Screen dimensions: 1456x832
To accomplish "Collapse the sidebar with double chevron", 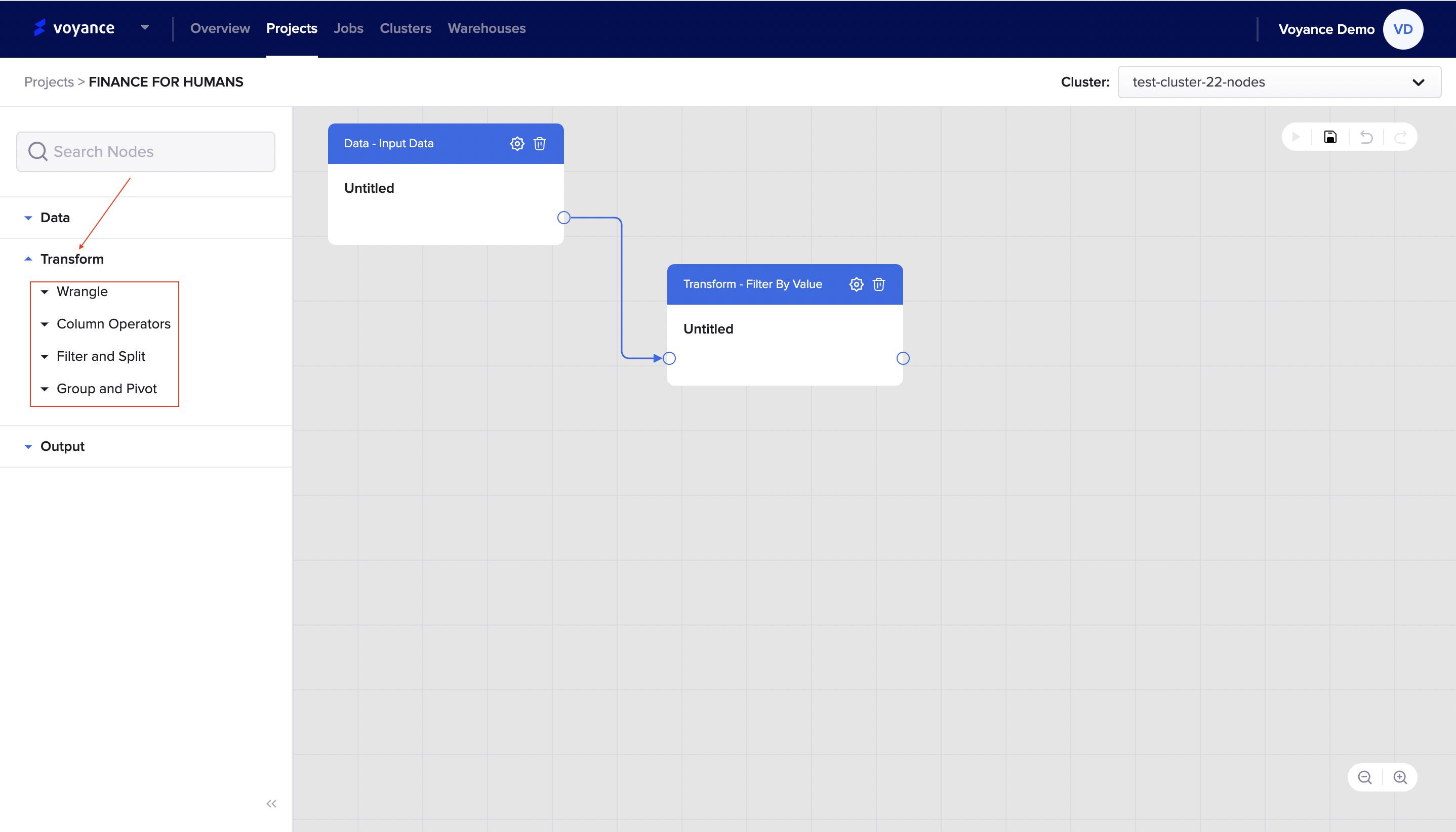I will pyautogui.click(x=271, y=804).
